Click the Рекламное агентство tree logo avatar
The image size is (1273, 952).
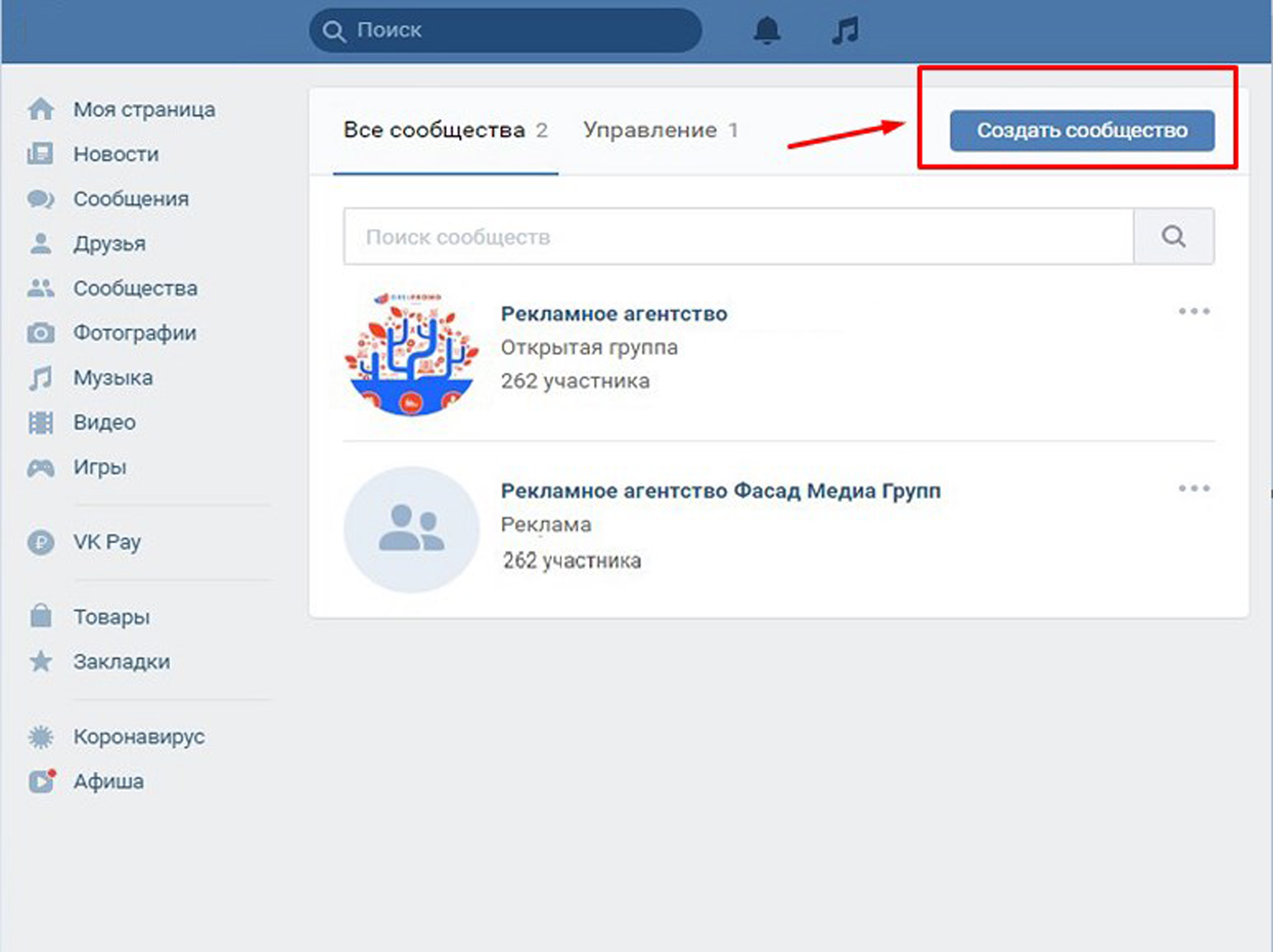point(411,353)
